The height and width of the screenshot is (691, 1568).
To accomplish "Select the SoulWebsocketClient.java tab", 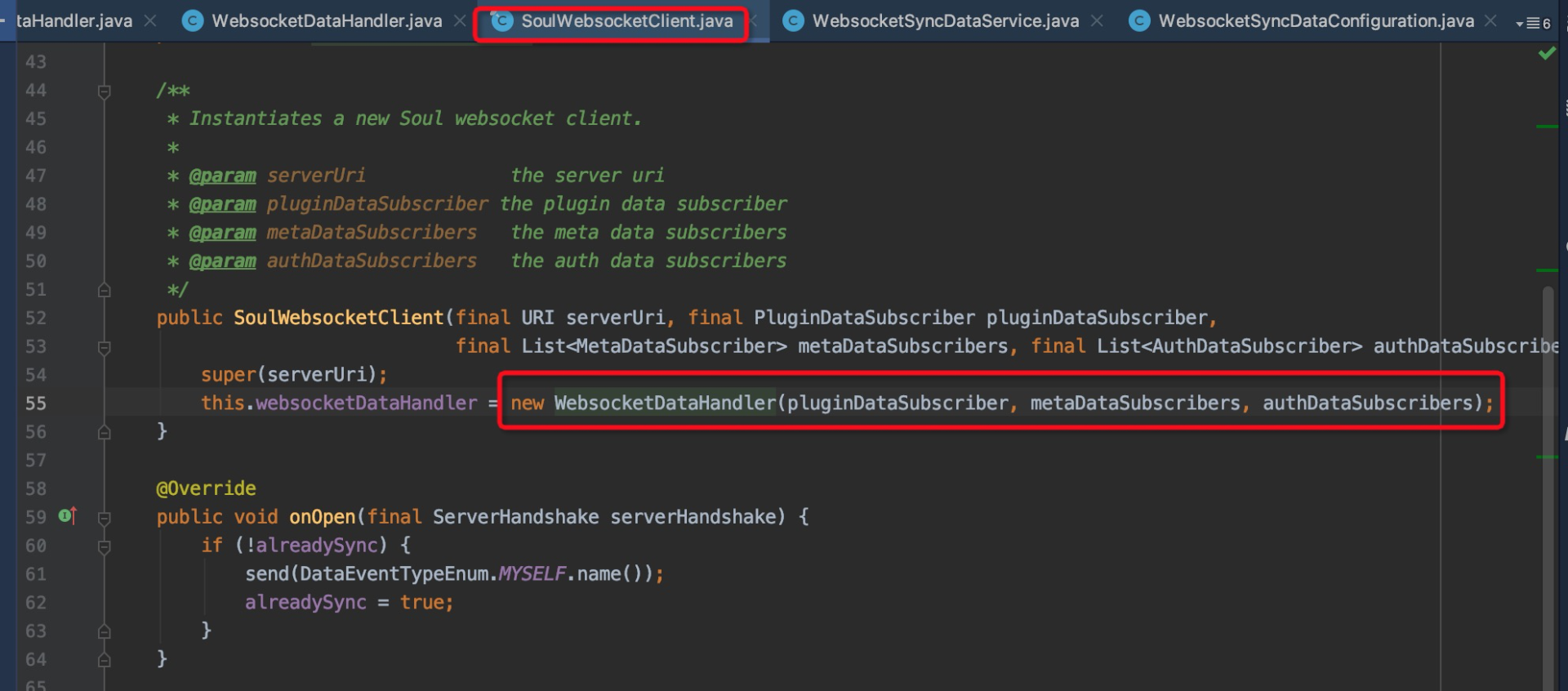I will (626, 21).
